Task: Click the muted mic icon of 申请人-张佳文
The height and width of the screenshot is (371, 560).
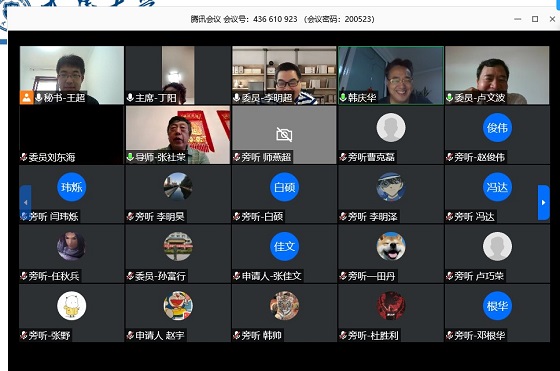Action: pos(237,276)
